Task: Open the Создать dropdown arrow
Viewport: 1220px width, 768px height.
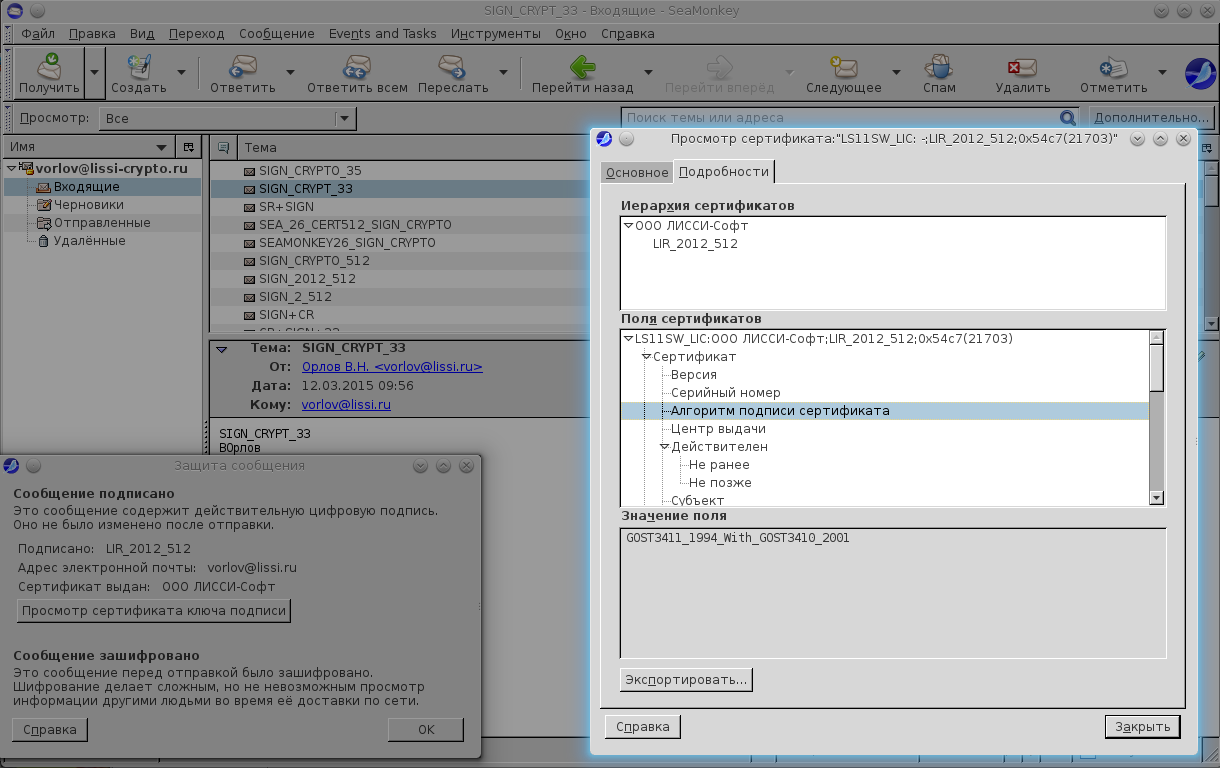Action: click(x=181, y=72)
